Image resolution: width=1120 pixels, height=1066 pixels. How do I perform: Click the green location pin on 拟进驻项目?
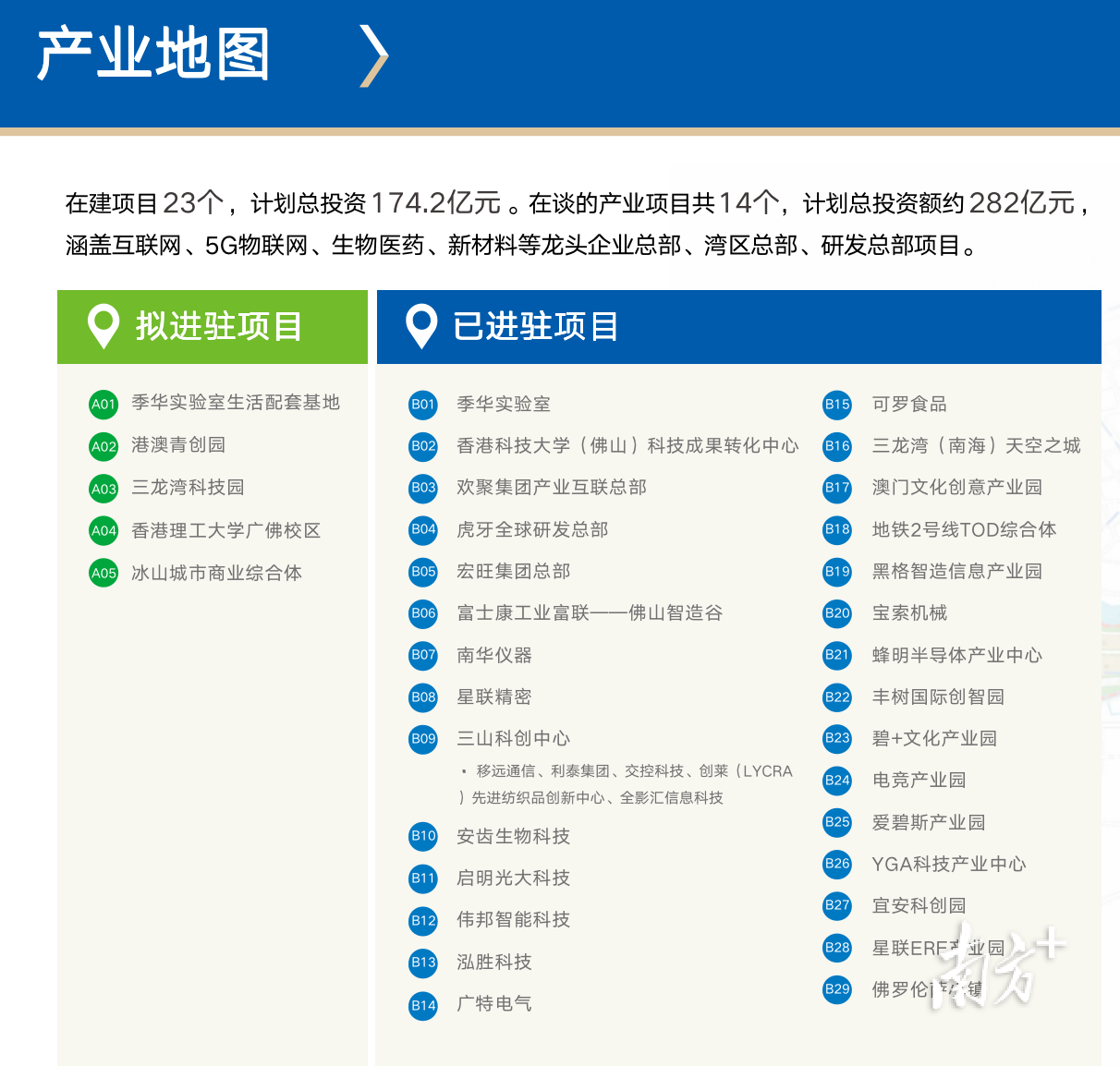[103, 326]
